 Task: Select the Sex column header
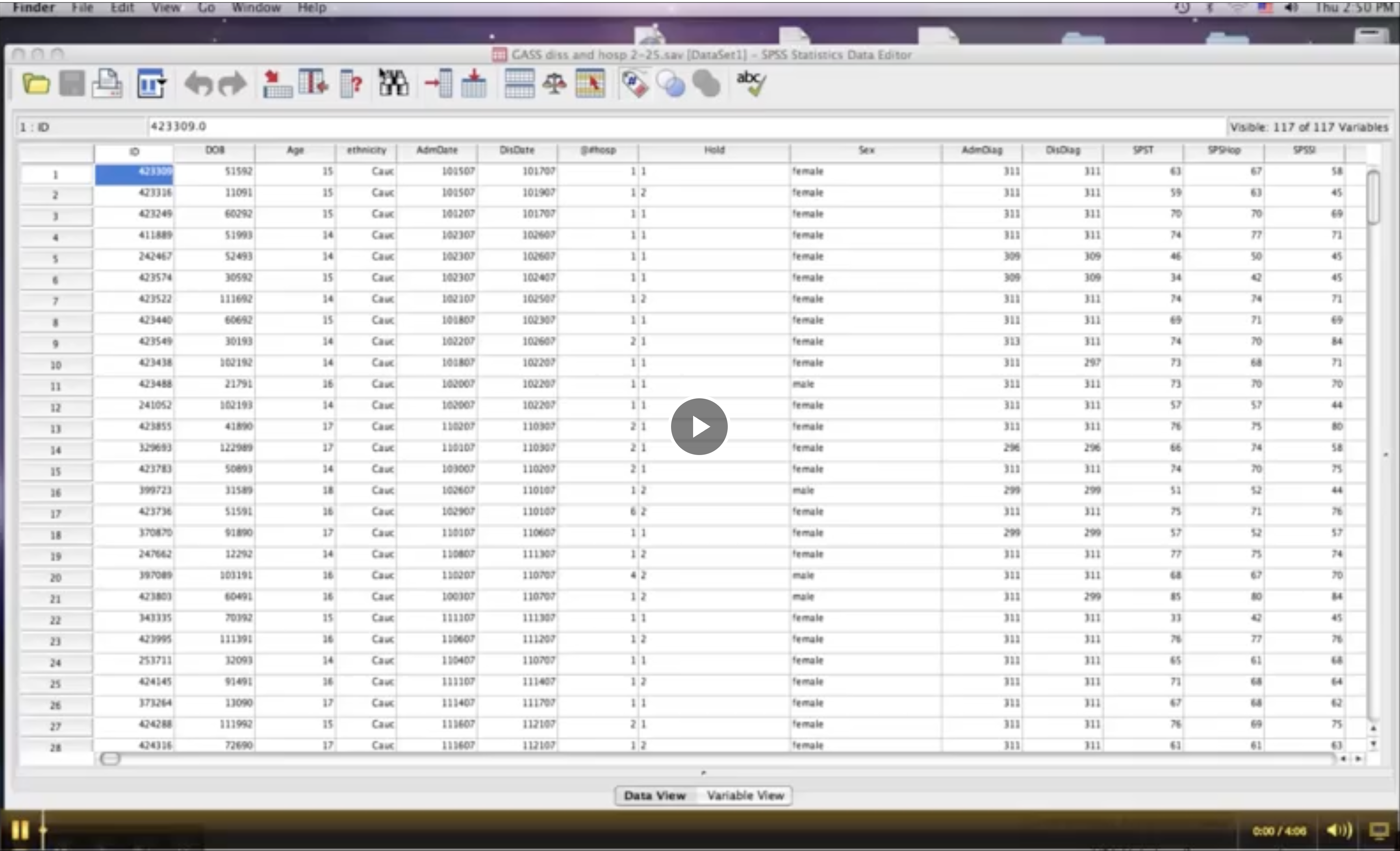click(865, 150)
